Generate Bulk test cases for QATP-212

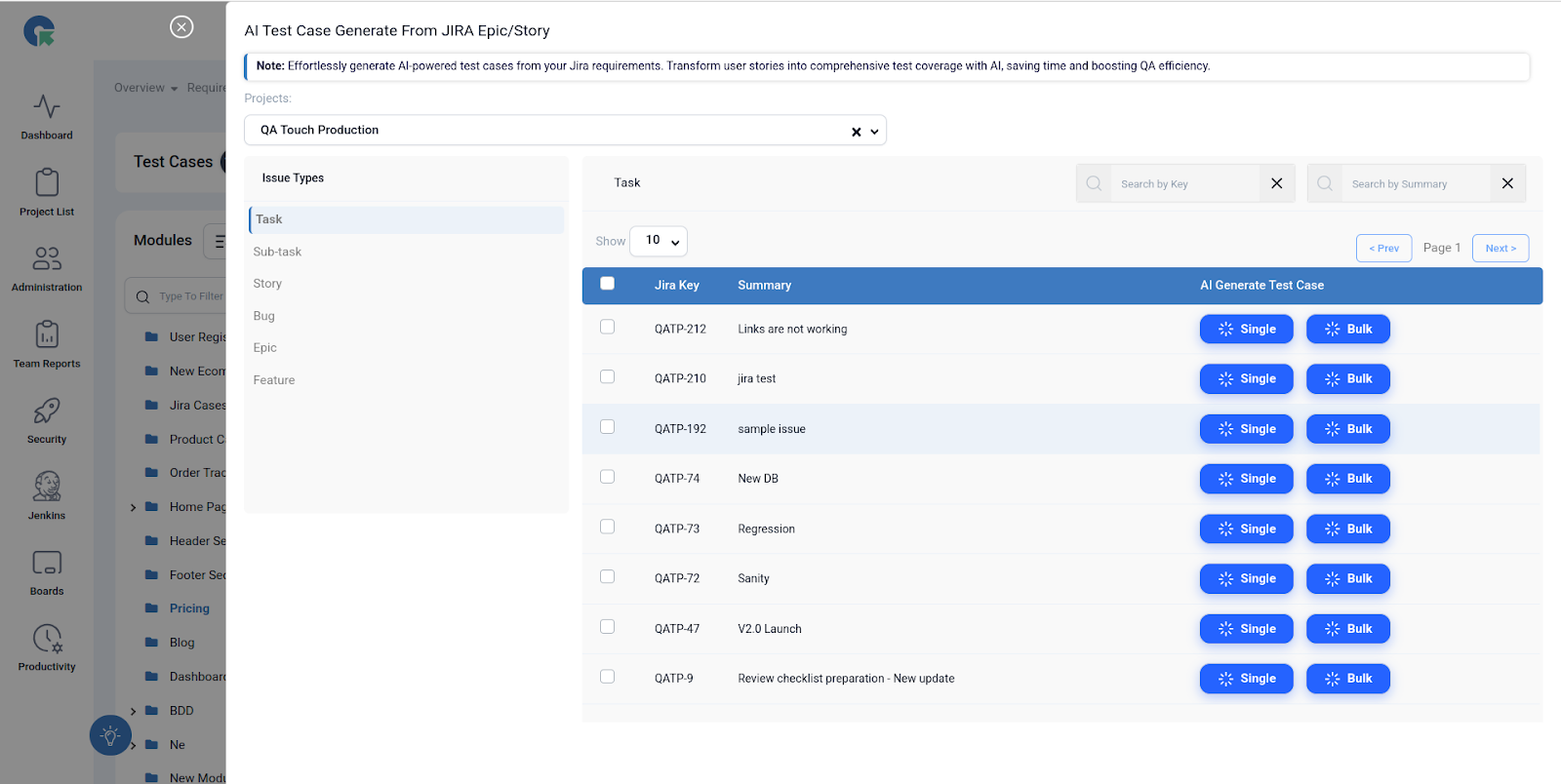click(x=1348, y=330)
